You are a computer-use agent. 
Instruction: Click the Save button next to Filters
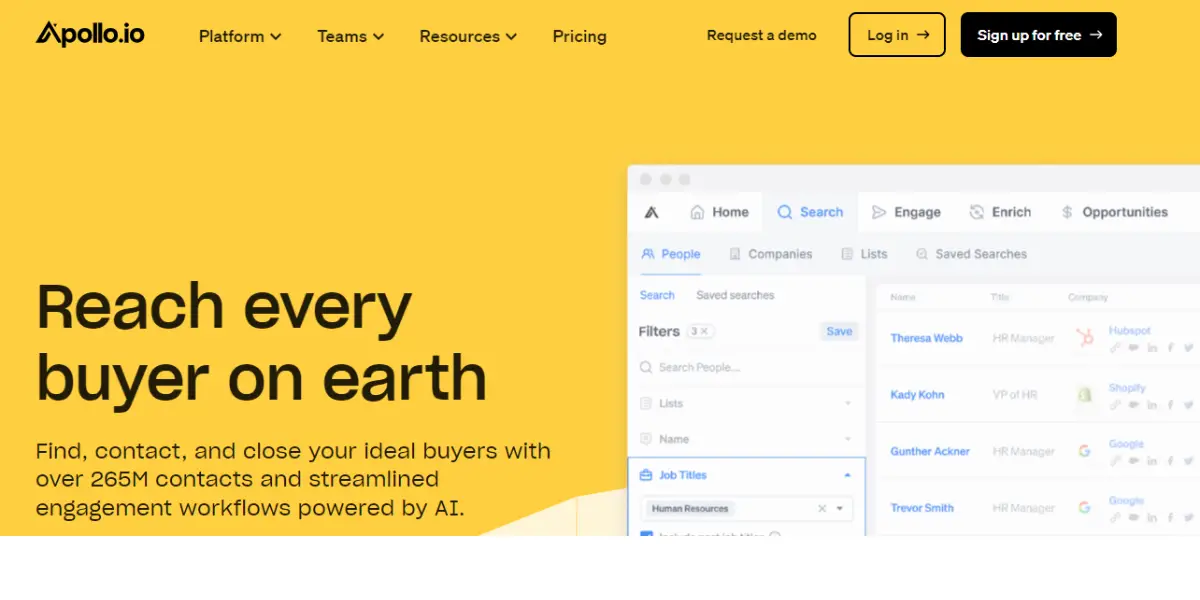pyautogui.click(x=839, y=331)
